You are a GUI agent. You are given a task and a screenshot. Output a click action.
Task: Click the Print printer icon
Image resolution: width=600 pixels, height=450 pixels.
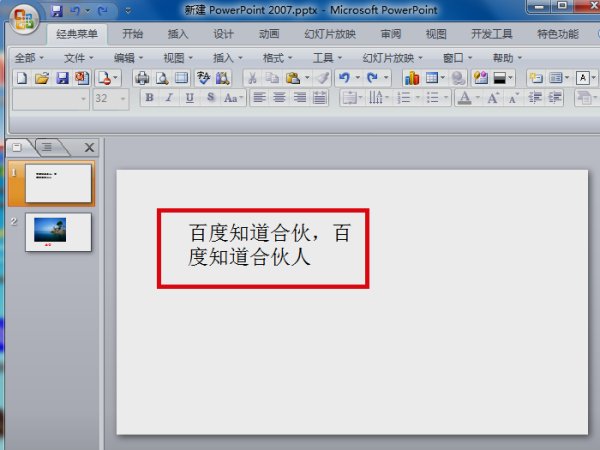(142, 78)
